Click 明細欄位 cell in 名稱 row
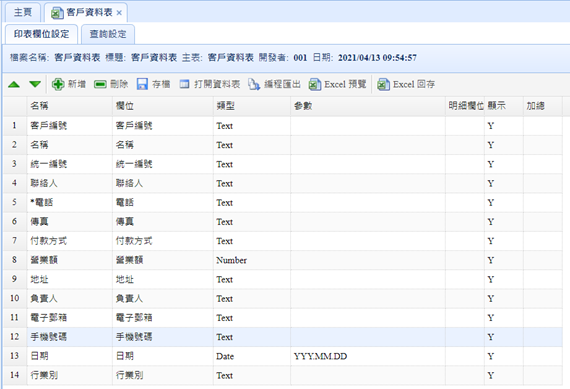 pos(465,145)
